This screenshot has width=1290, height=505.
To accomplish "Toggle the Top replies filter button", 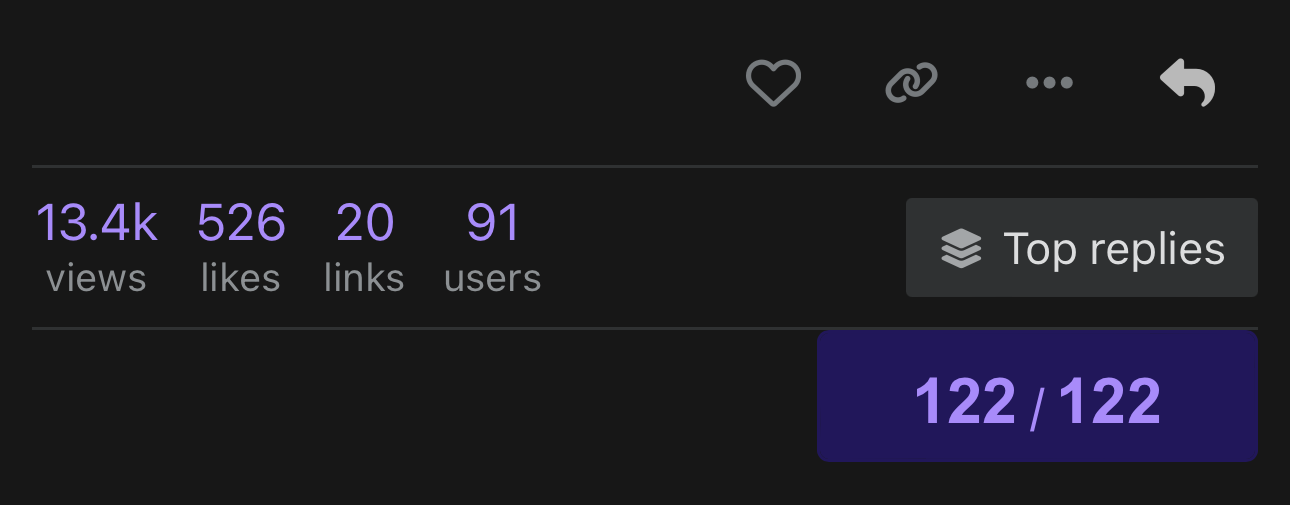I will [1081, 248].
